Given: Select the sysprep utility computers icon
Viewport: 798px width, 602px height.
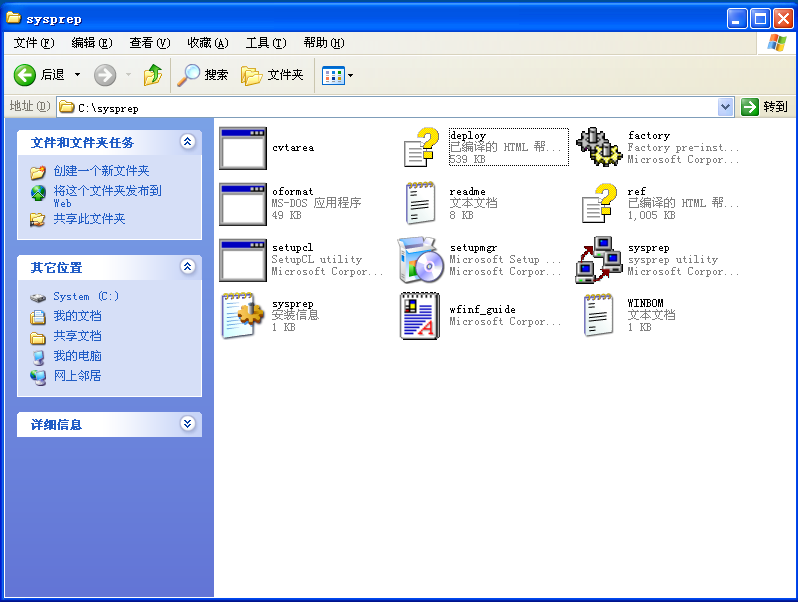Looking at the screenshot, I should (599, 260).
